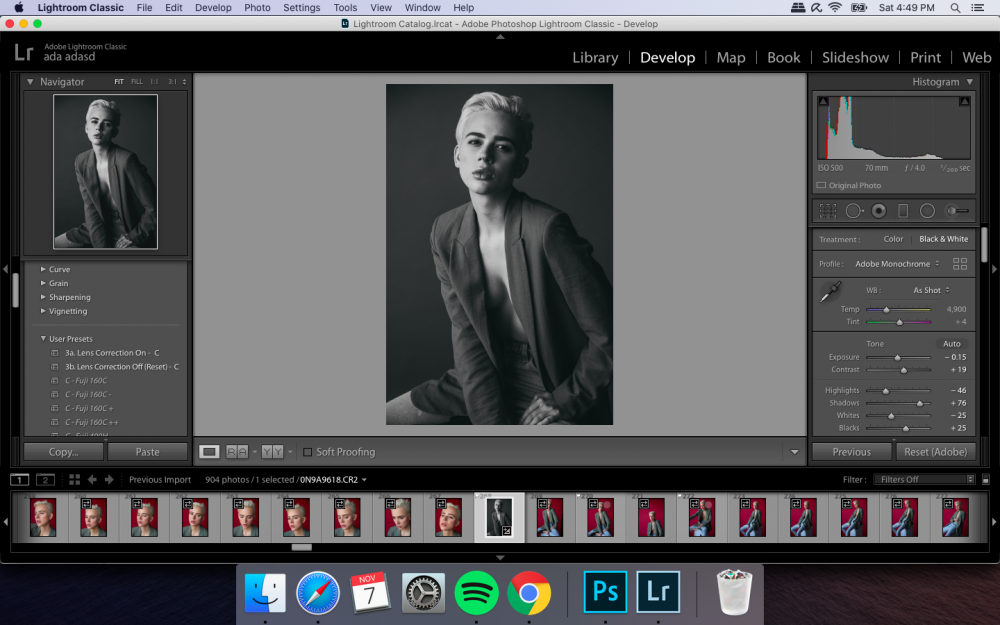Open the Adobe Monochrome profile dropdown

coord(897,264)
